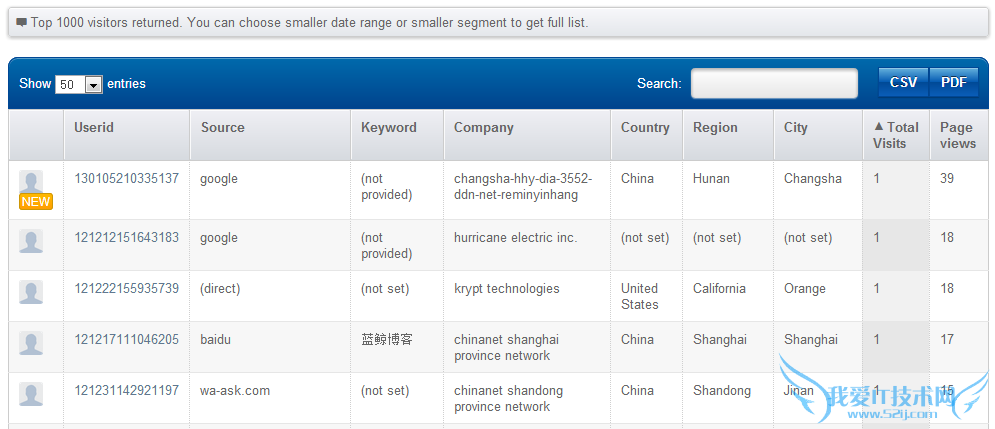Open the Show entries dropdown
The width and height of the screenshot is (995, 429).
(x=80, y=85)
